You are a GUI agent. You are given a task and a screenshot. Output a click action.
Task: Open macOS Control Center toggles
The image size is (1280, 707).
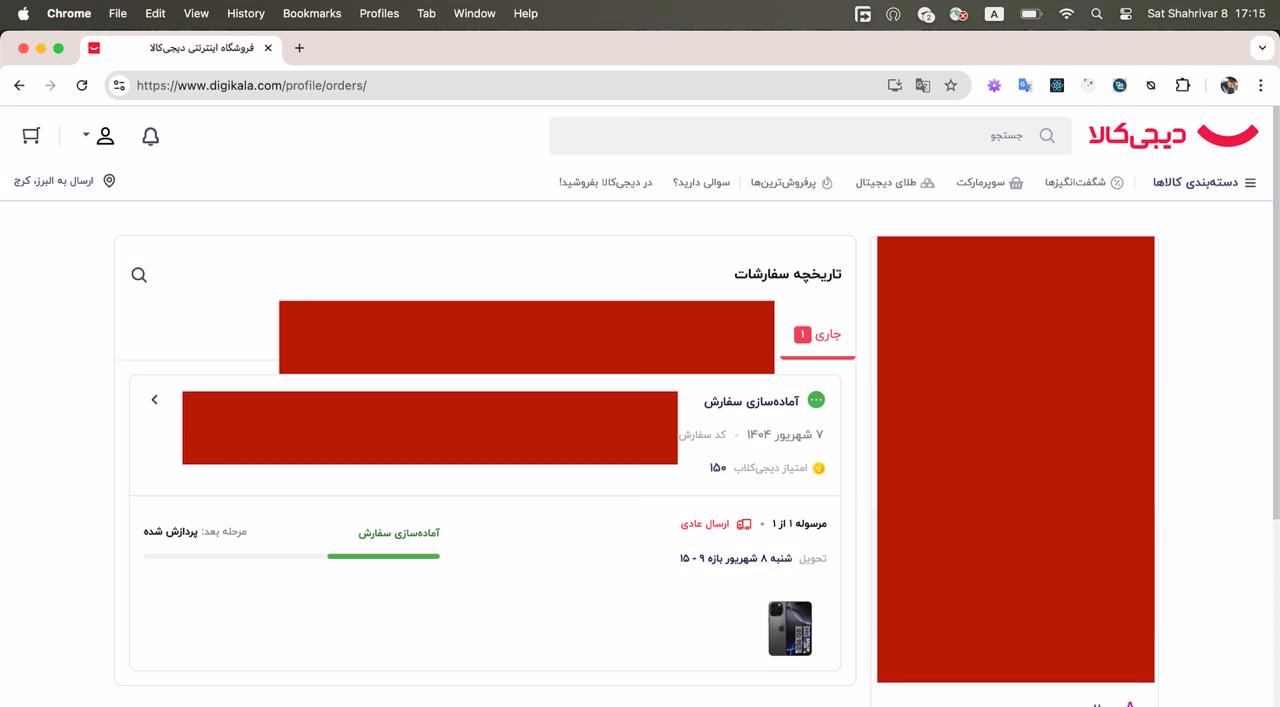click(1126, 14)
